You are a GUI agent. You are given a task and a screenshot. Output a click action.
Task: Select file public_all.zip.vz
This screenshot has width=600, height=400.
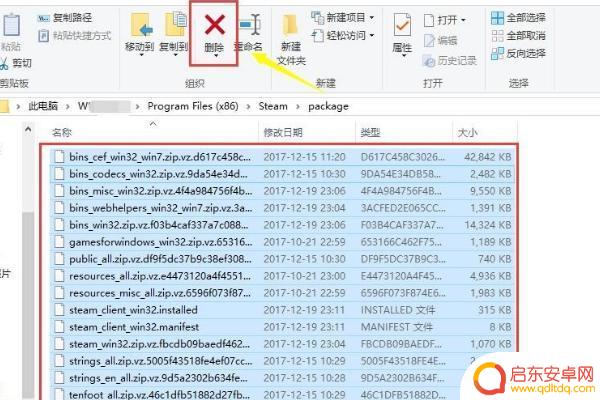284,259
